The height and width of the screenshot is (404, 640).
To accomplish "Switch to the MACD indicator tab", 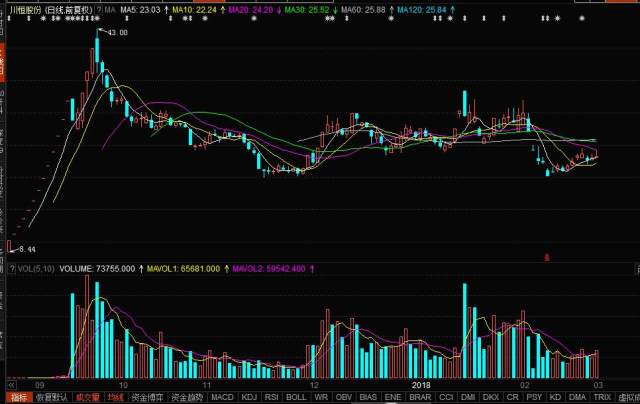I will [x=222, y=397].
